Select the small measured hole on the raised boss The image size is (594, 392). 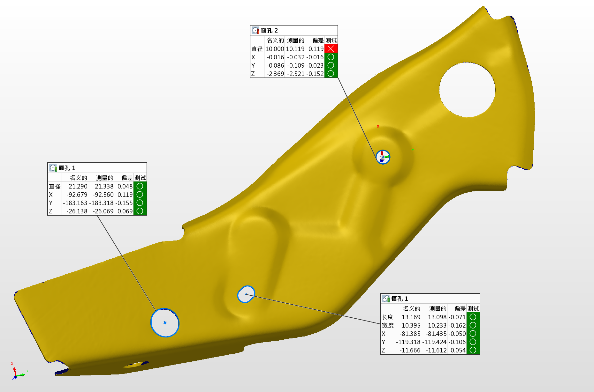pyautogui.click(x=383, y=157)
